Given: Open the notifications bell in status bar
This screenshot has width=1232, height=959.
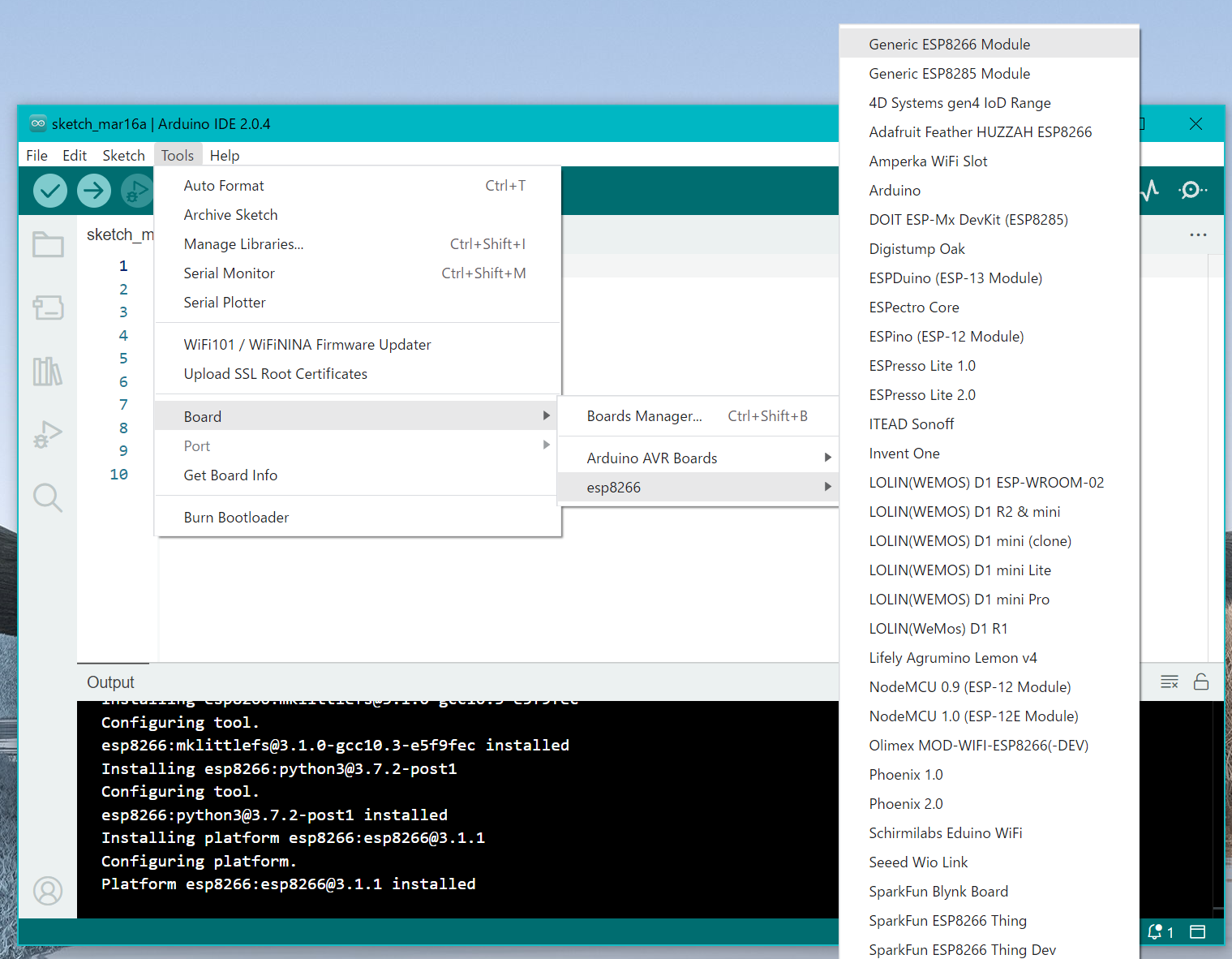Looking at the screenshot, I should click(1155, 932).
